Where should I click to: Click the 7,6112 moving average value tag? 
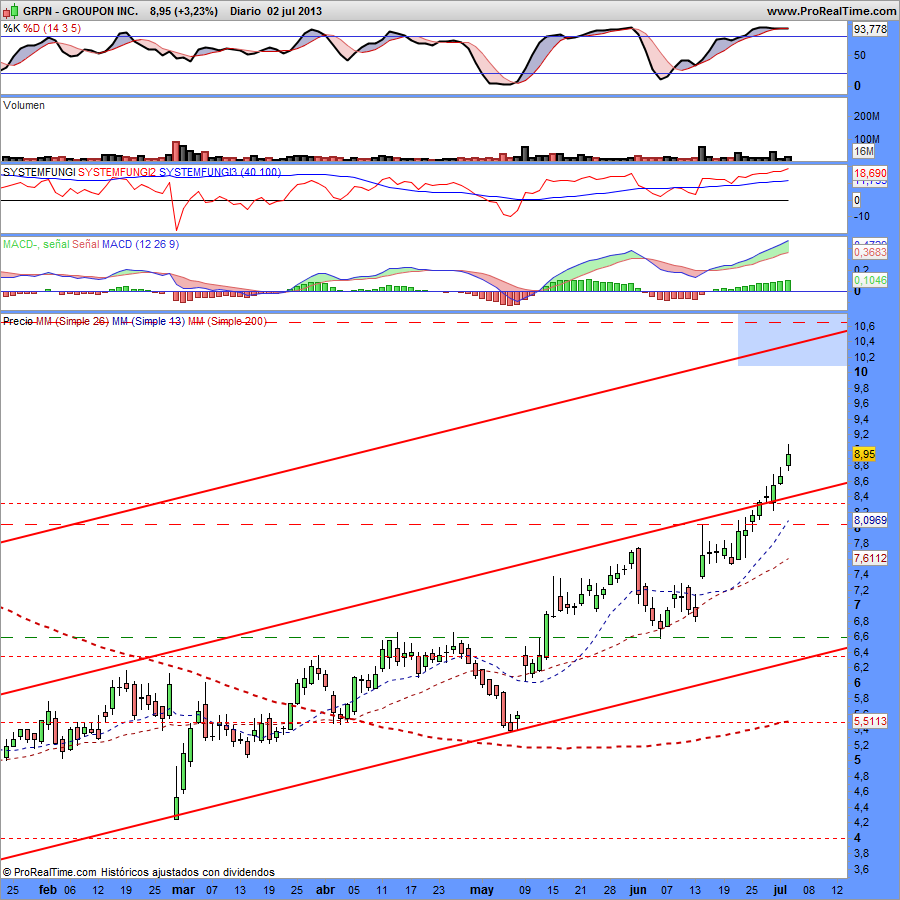(870, 558)
